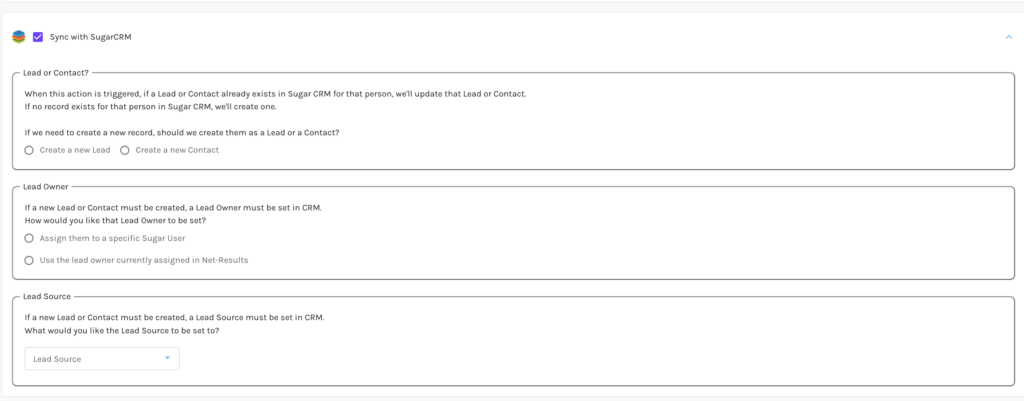
Task: Click the 'Create a new Lead' label text
Action: pyautogui.click(x=75, y=150)
